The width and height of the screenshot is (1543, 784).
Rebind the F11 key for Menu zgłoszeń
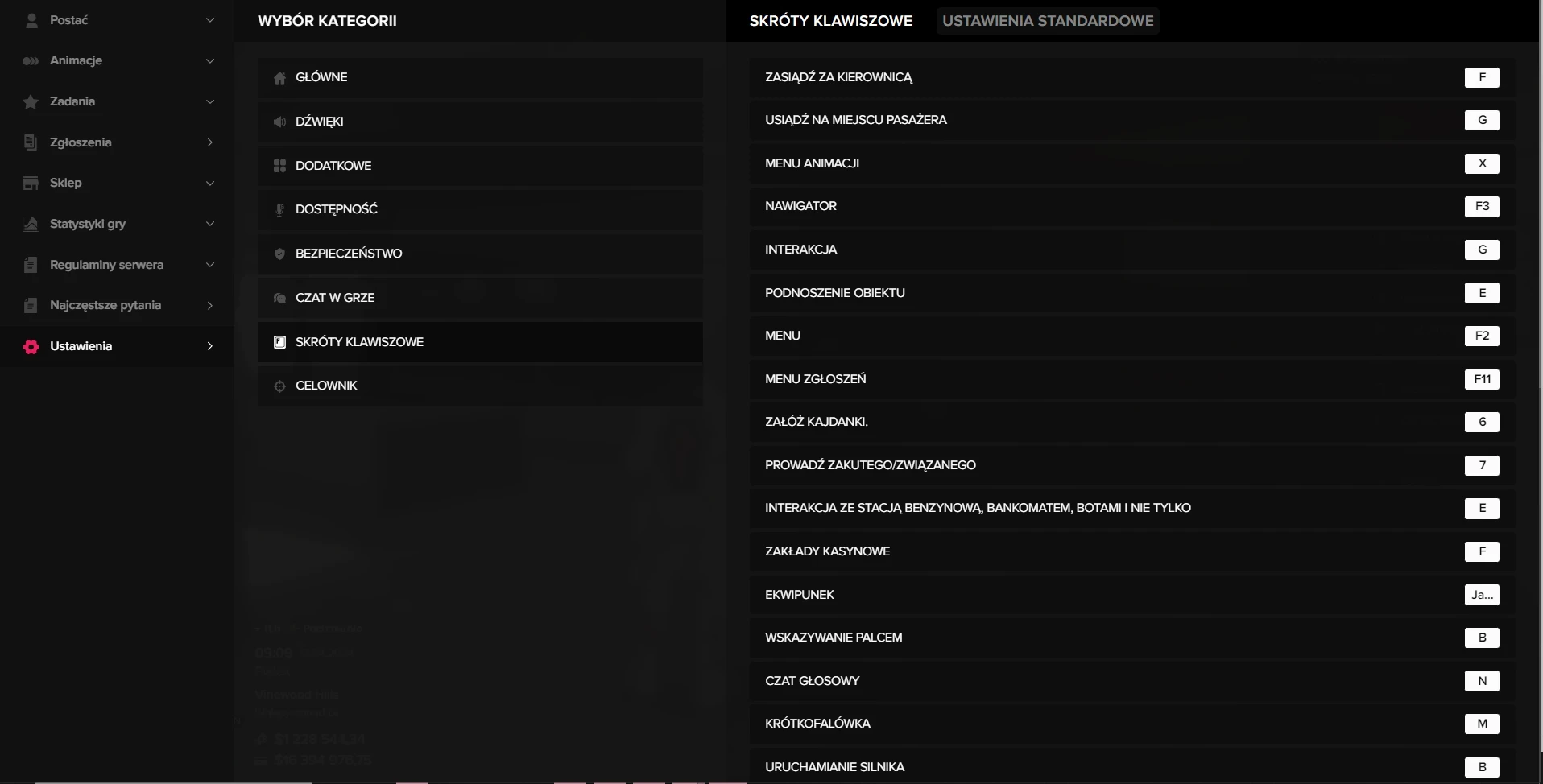tap(1481, 379)
